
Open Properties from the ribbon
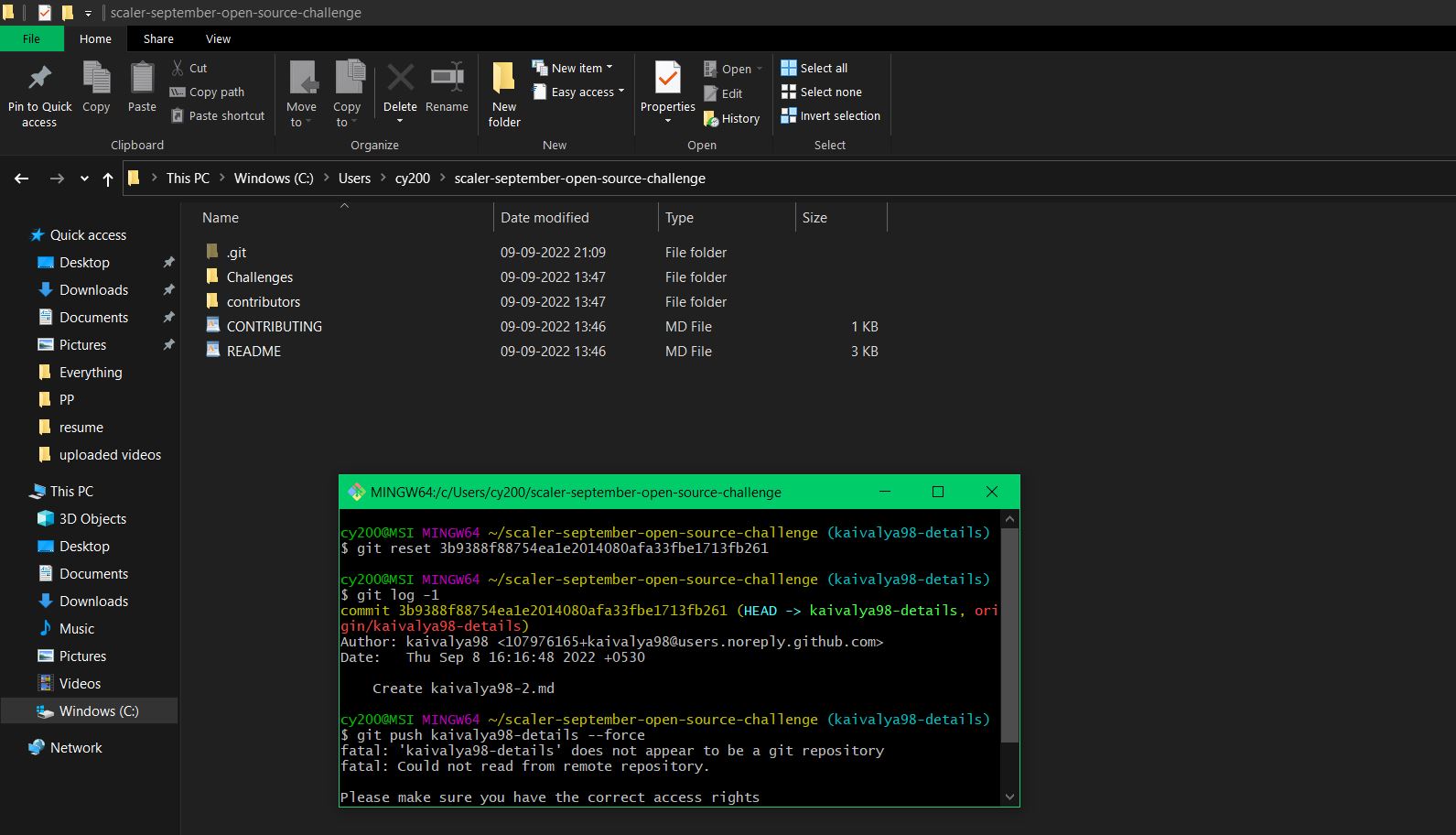(667, 79)
